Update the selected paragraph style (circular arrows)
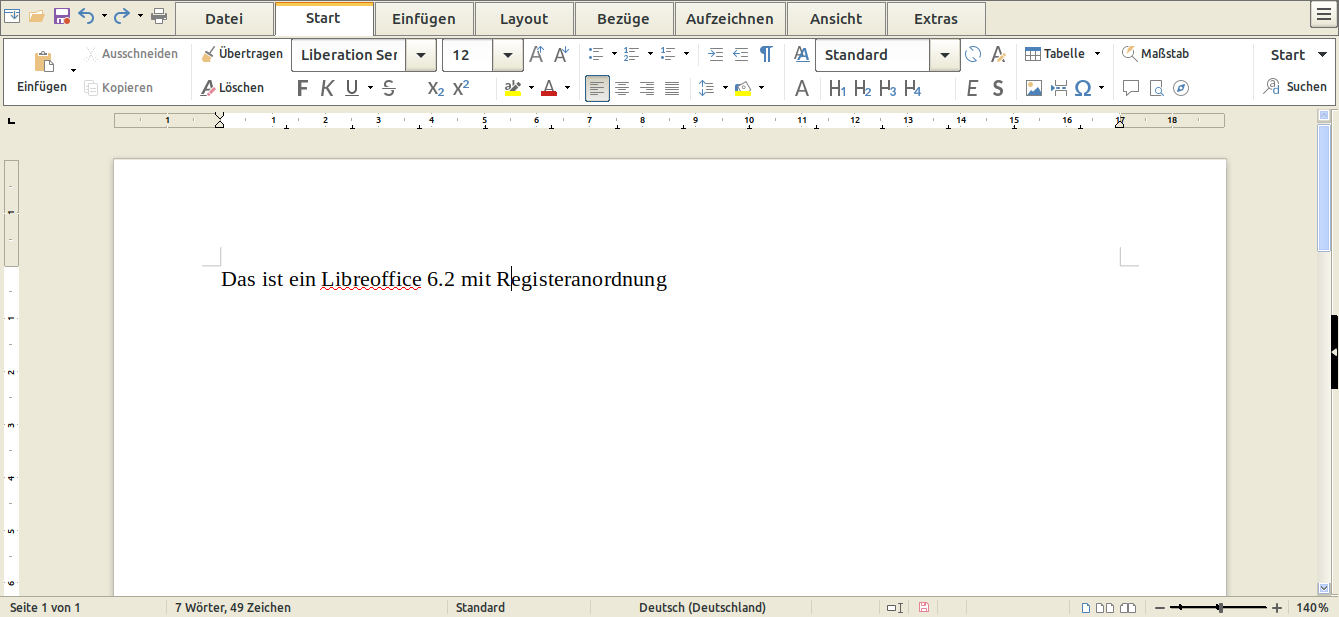The height and width of the screenshot is (617, 1339). pos(973,55)
